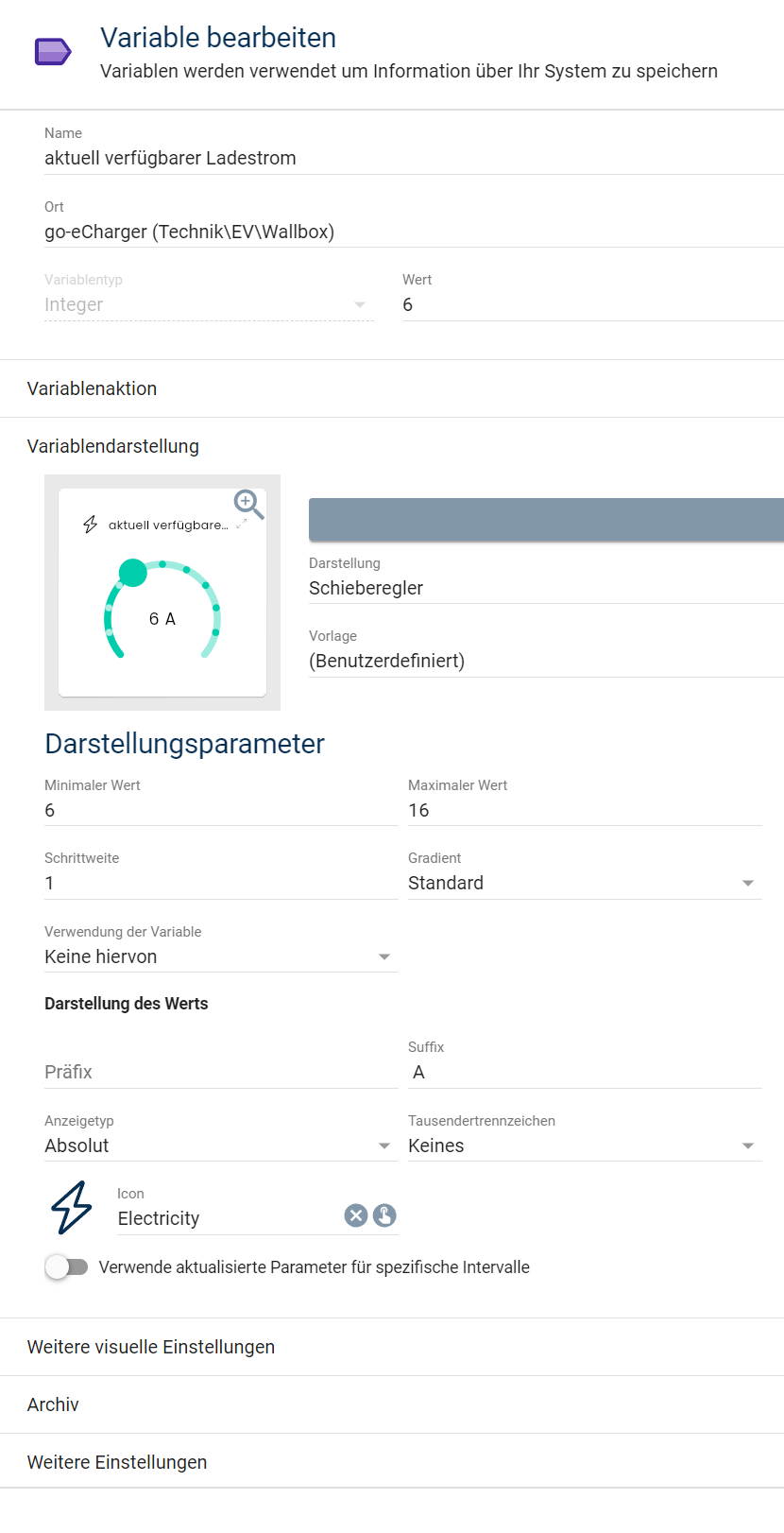
Task: Open the Anzeigetyp dropdown
Action: pyautogui.click(x=221, y=1145)
